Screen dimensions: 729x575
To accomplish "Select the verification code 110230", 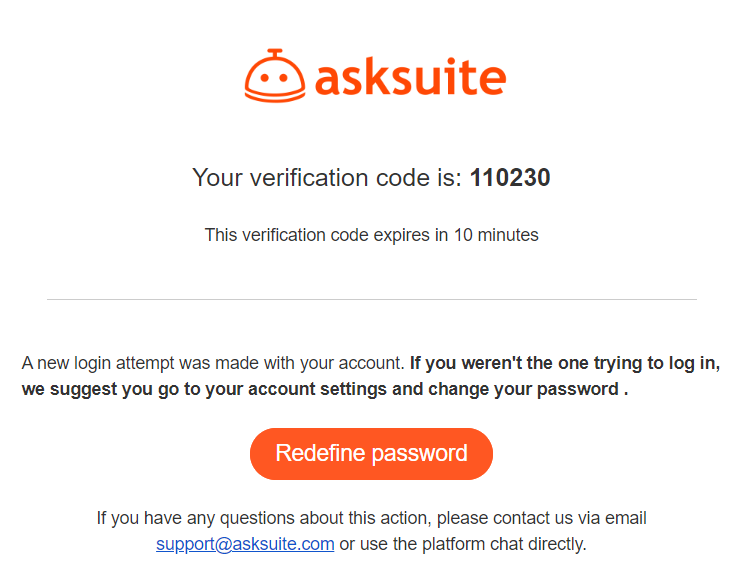I will pyautogui.click(x=510, y=178).
